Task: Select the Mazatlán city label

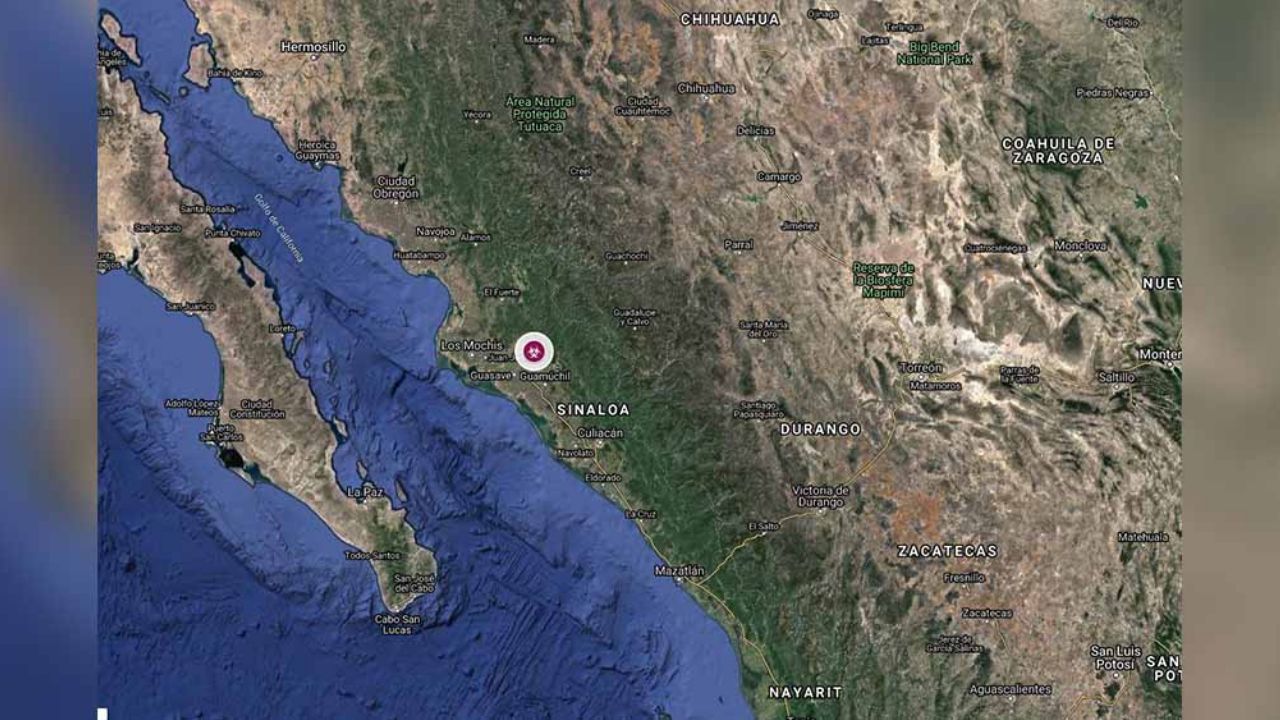Action: point(680,570)
